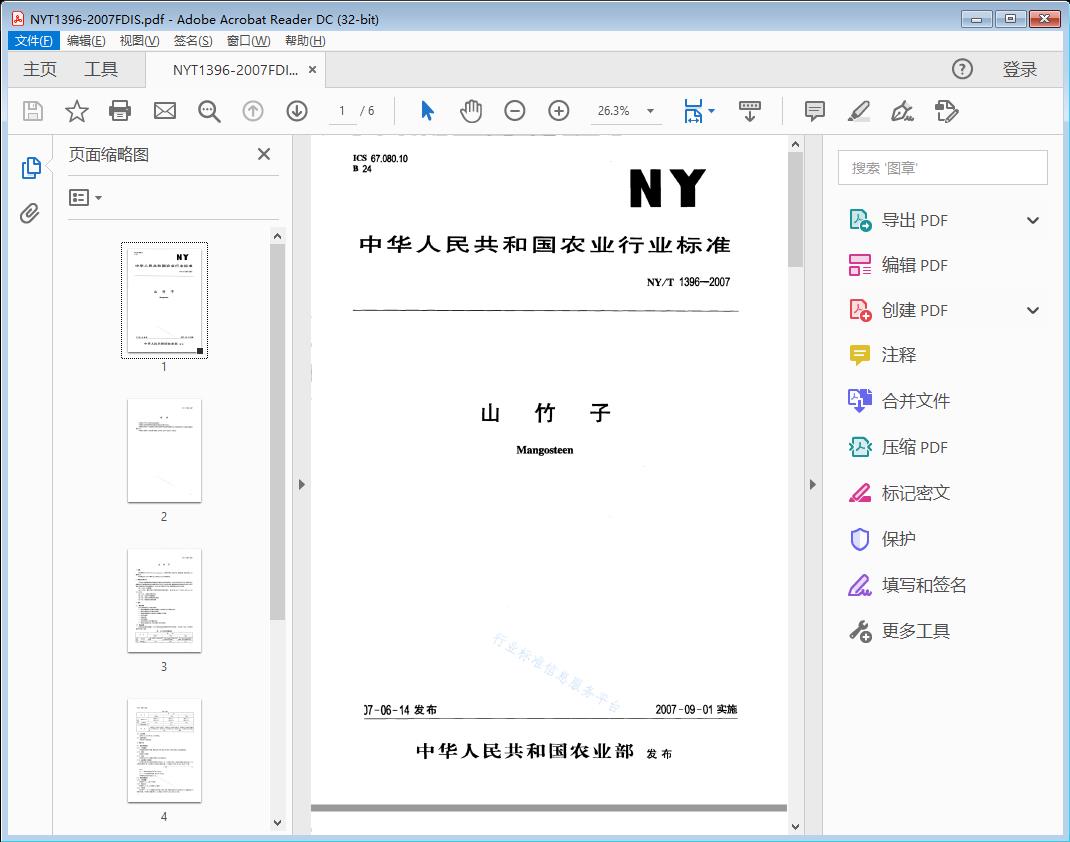
Task: Collapse the left navigation pane arrow
Action: [x=302, y=485]
